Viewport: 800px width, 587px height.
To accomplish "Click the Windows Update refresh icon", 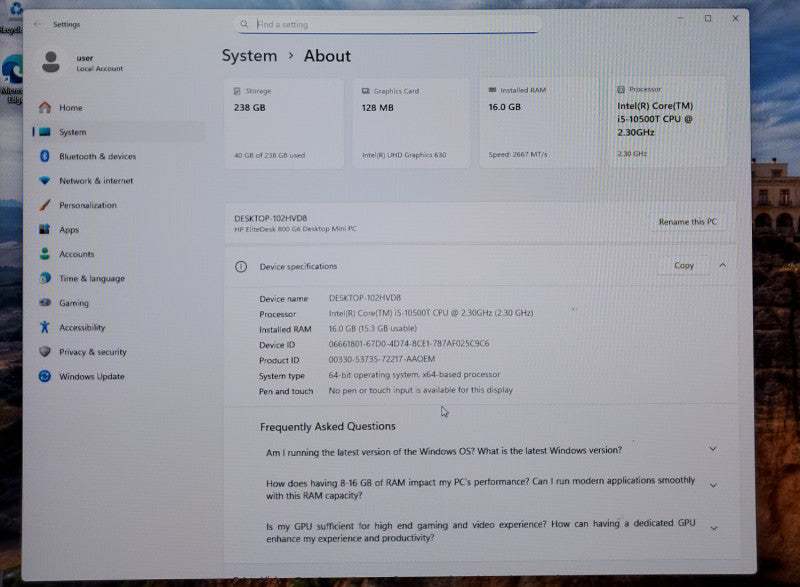I will (x=45, y=376).
